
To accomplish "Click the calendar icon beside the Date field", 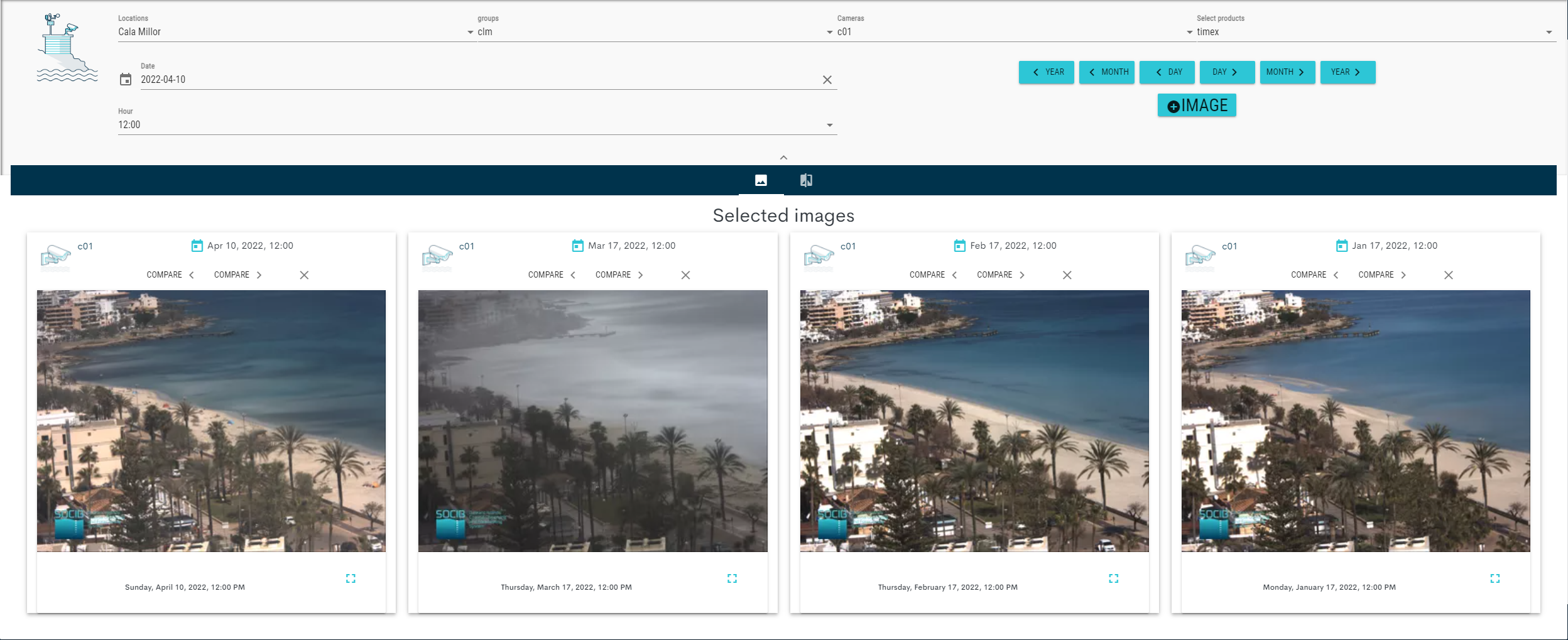I will pos(126,80).
